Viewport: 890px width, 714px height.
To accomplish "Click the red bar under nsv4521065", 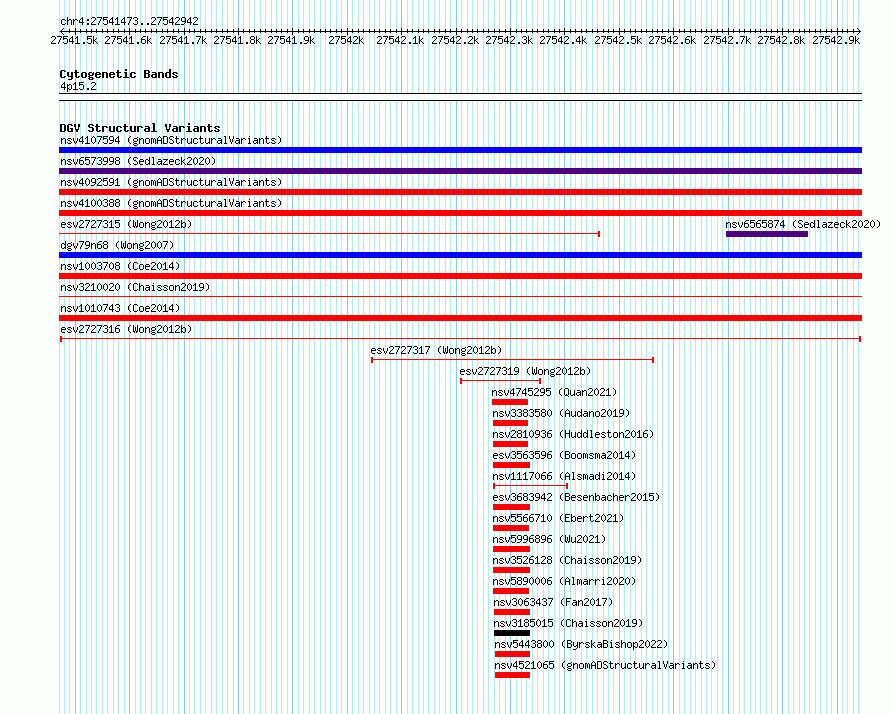I will [512, 675].
